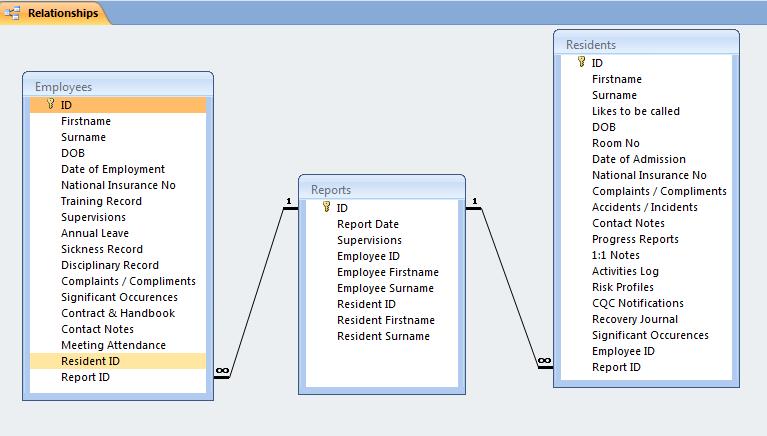This screenshot has height=436, width=767.
Task: Click the Relationships tab icon
Action: point(14,14)
